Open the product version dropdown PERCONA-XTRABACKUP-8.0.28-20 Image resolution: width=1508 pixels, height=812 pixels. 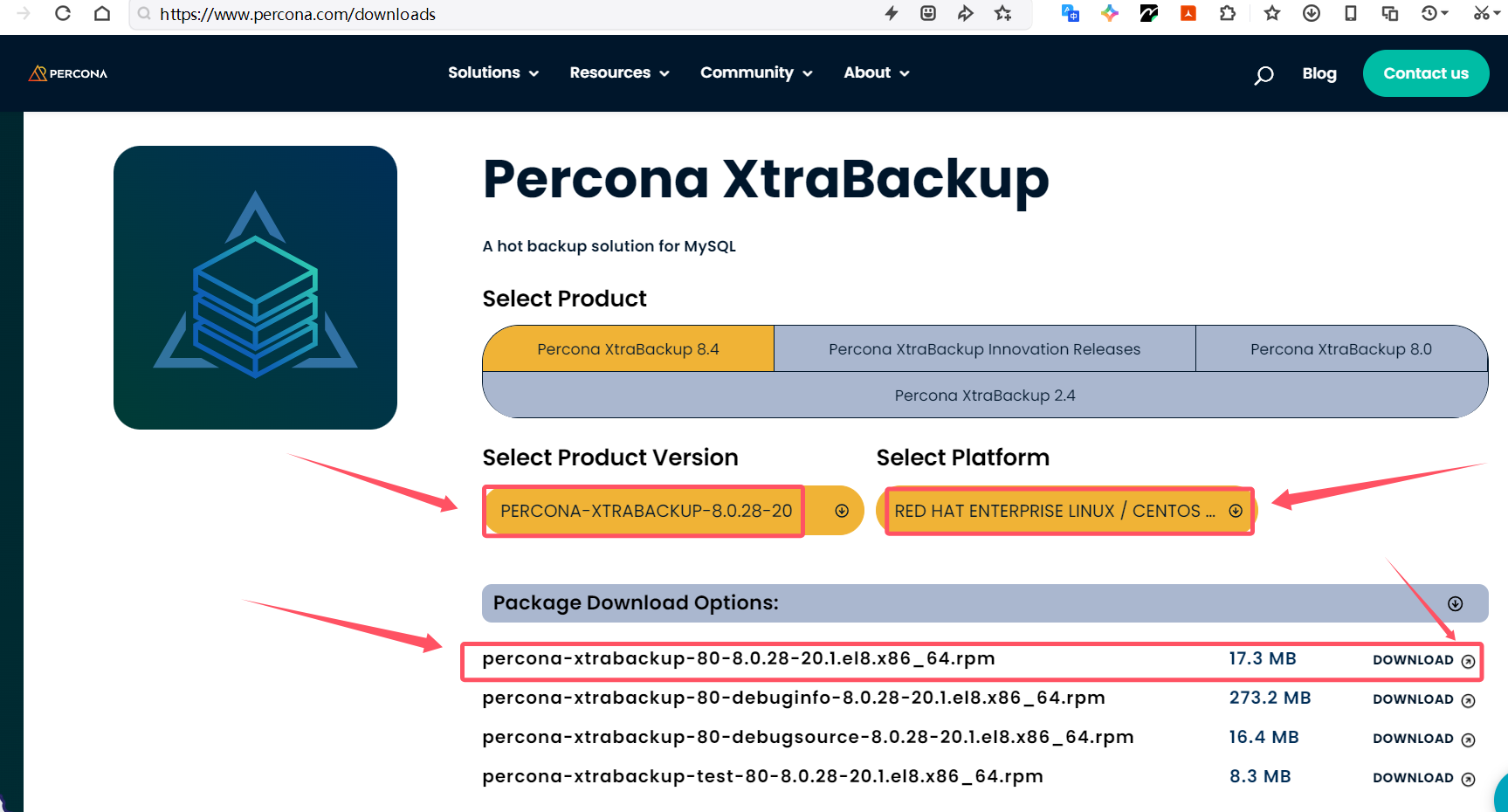click(673, 511)
